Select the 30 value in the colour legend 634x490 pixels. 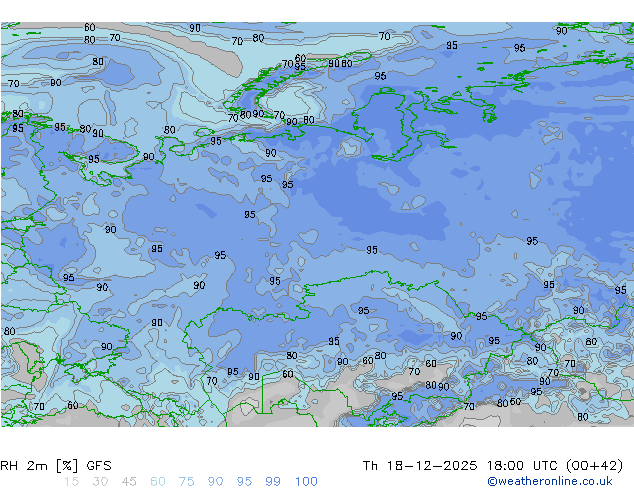tap(100, 482)
